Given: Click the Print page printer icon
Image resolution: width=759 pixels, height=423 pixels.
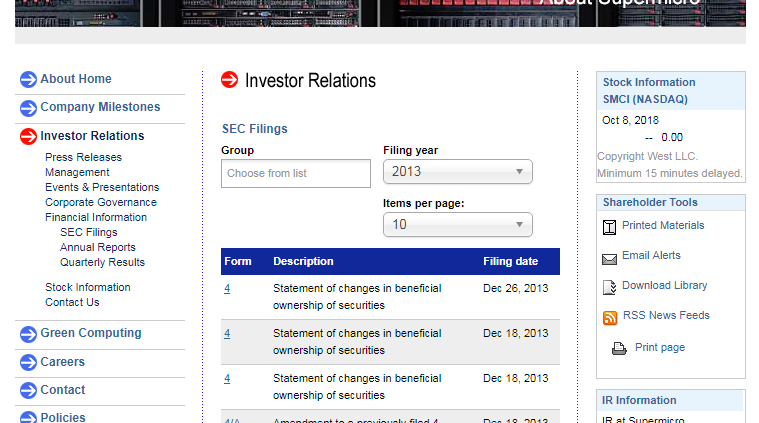Looking at the screenshot, I should 619,348.
